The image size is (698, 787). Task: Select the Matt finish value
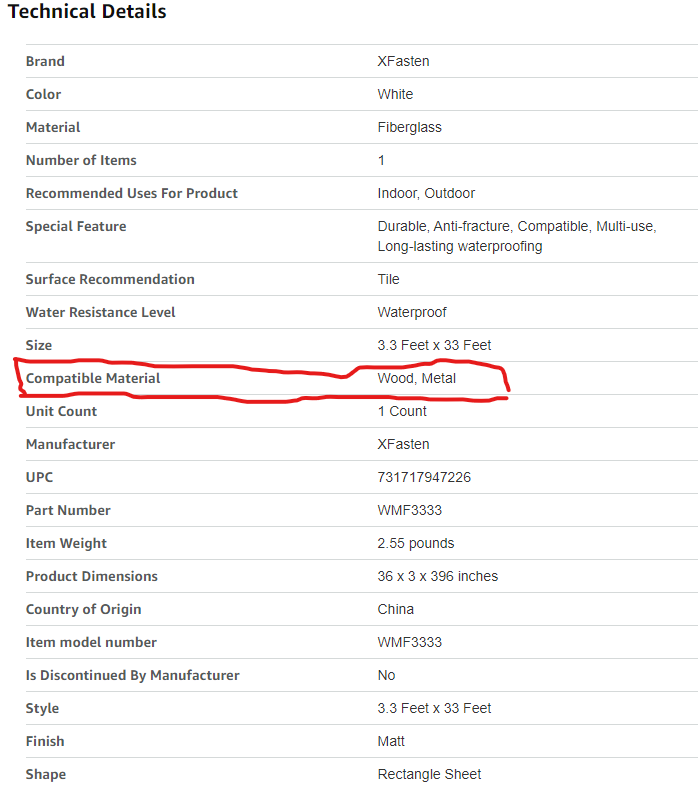click(x=391, y=741)
